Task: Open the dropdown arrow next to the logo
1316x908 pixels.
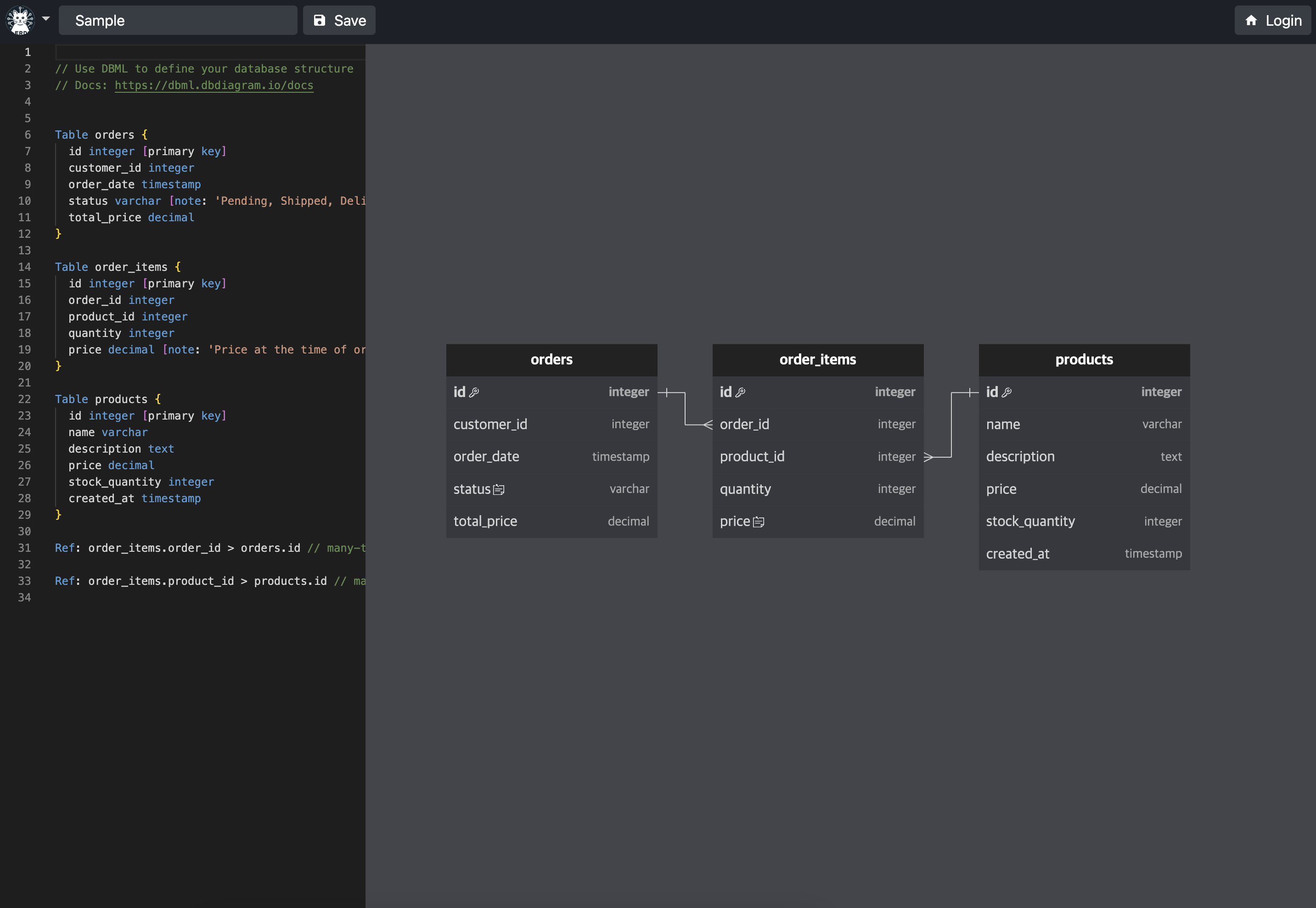Action: coord(45,20)
